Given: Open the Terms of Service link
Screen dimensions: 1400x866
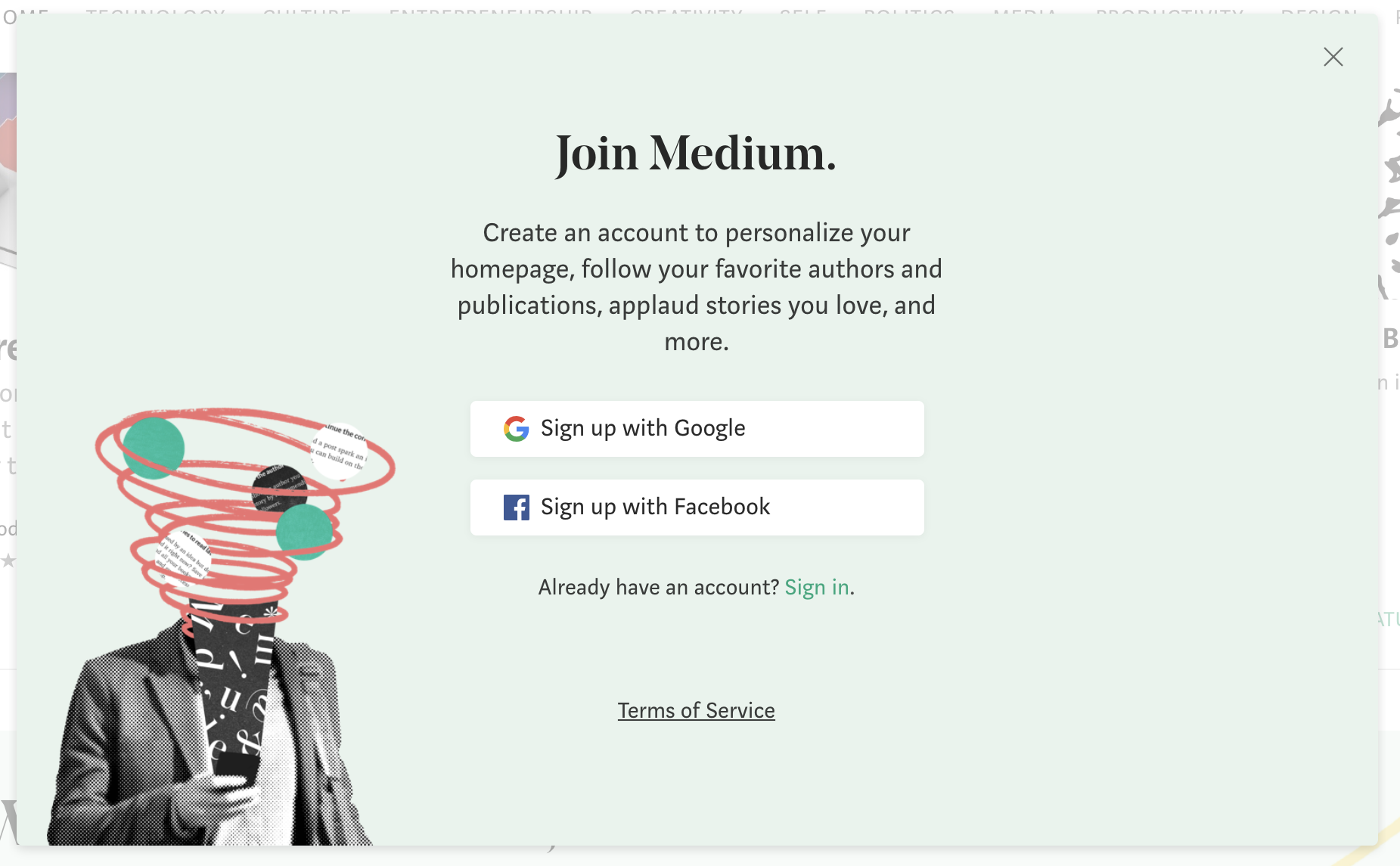Looking at the screenshot, I should click(x=696, y=711).
